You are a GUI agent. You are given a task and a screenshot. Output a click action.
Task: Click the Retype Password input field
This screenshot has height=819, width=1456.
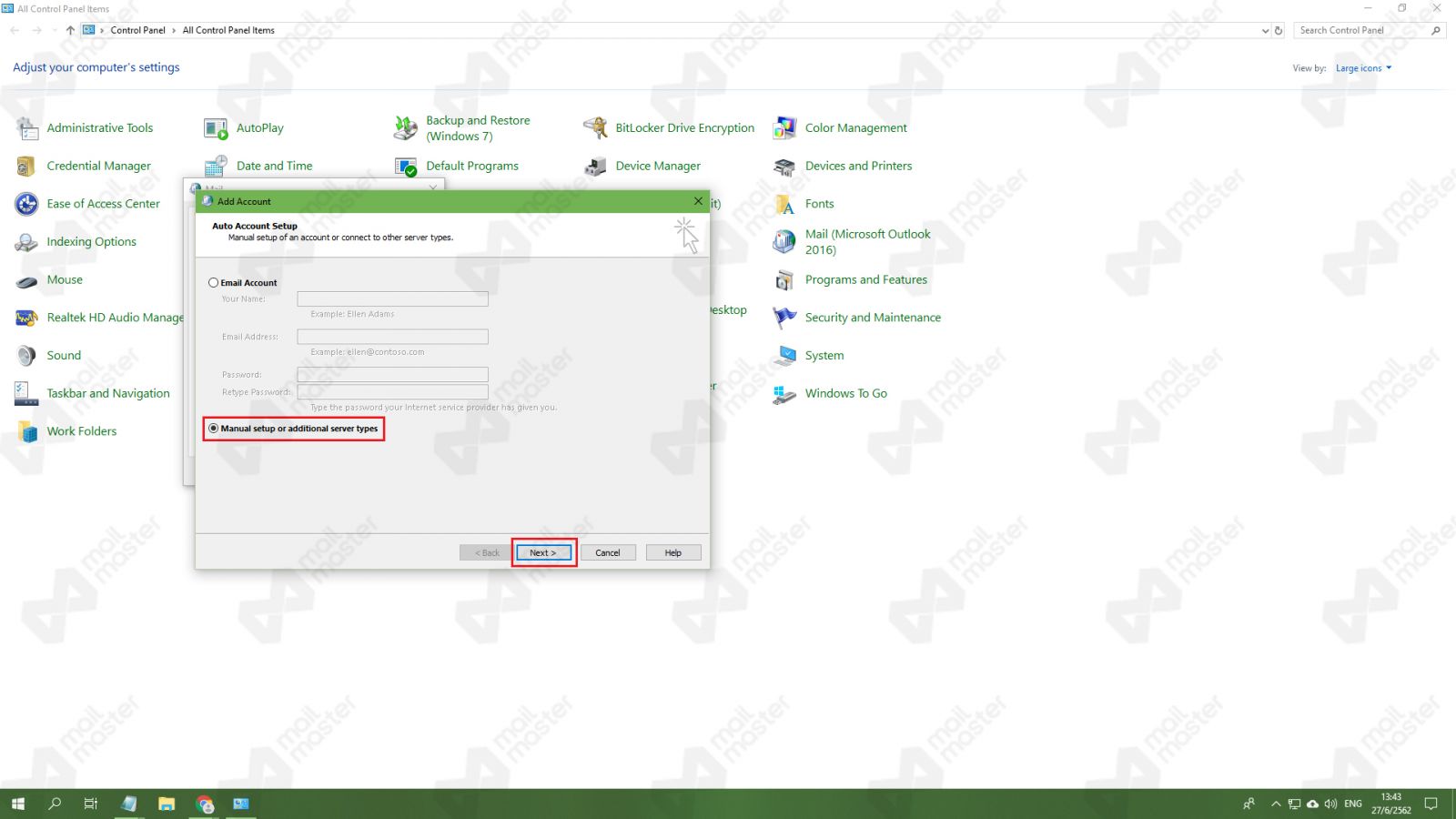(392, 392)
